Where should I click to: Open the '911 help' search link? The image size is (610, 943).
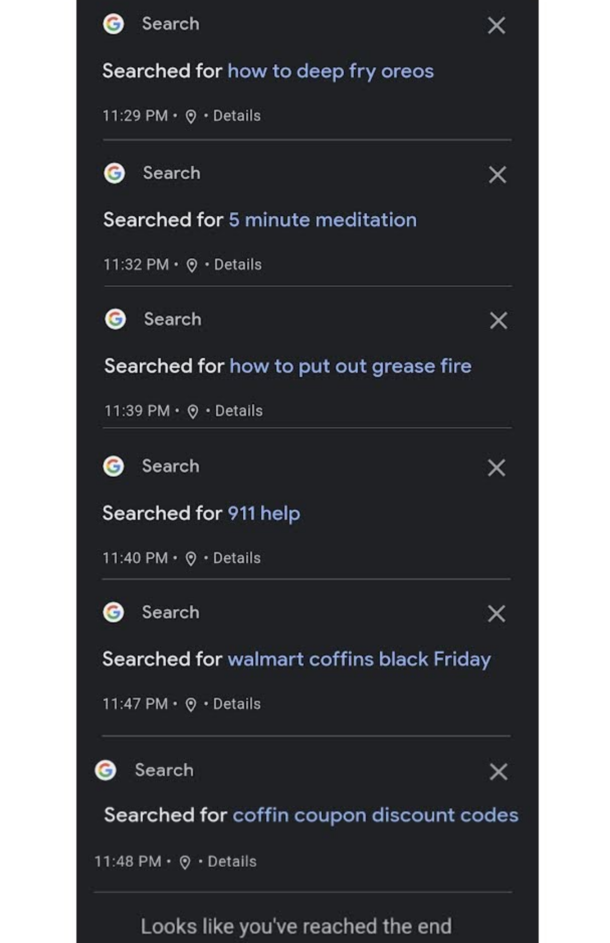tap(263, 513)
